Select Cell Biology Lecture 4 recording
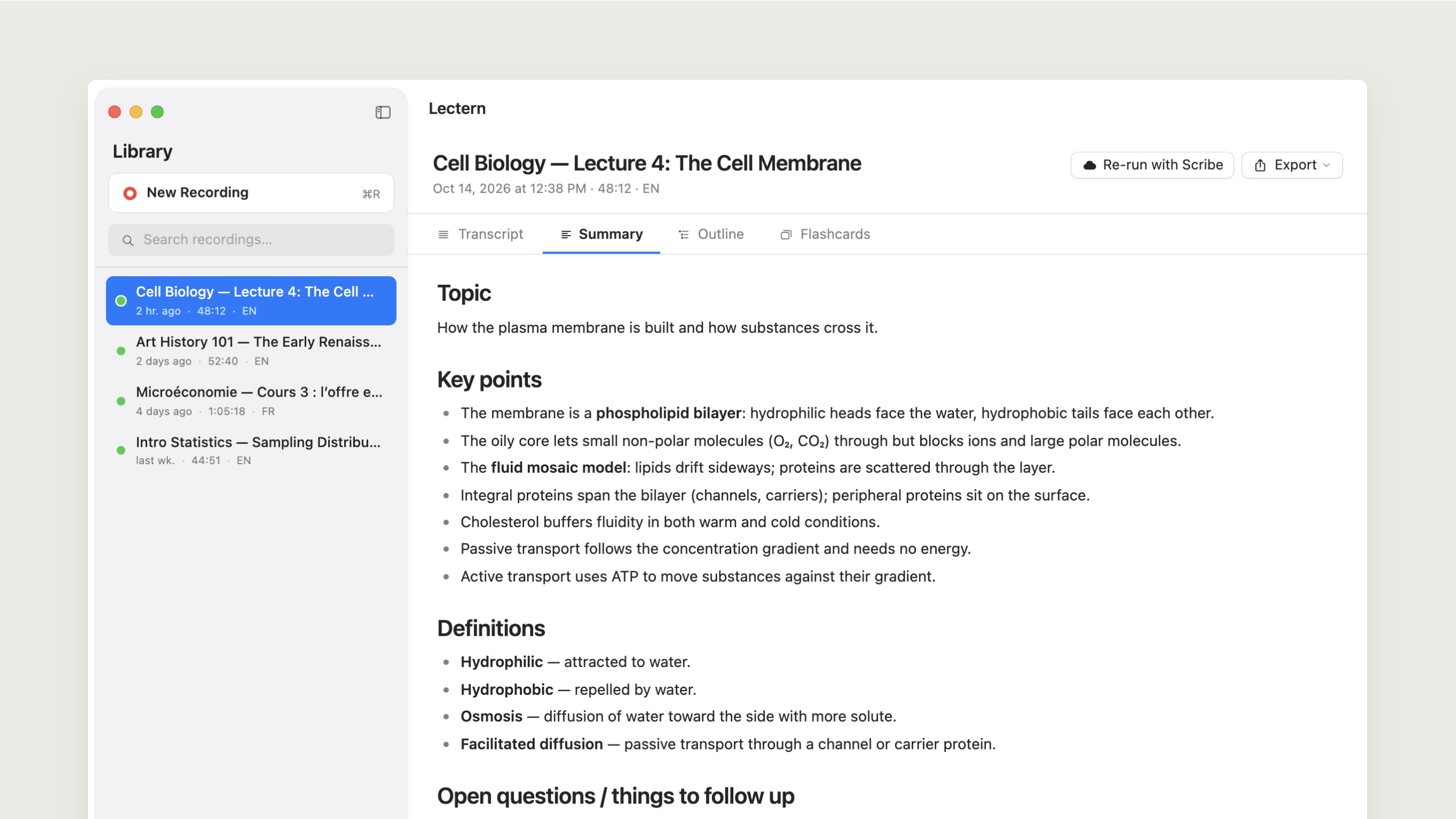Viewport: 1456px width, 819px height. (x=251, y=301)
